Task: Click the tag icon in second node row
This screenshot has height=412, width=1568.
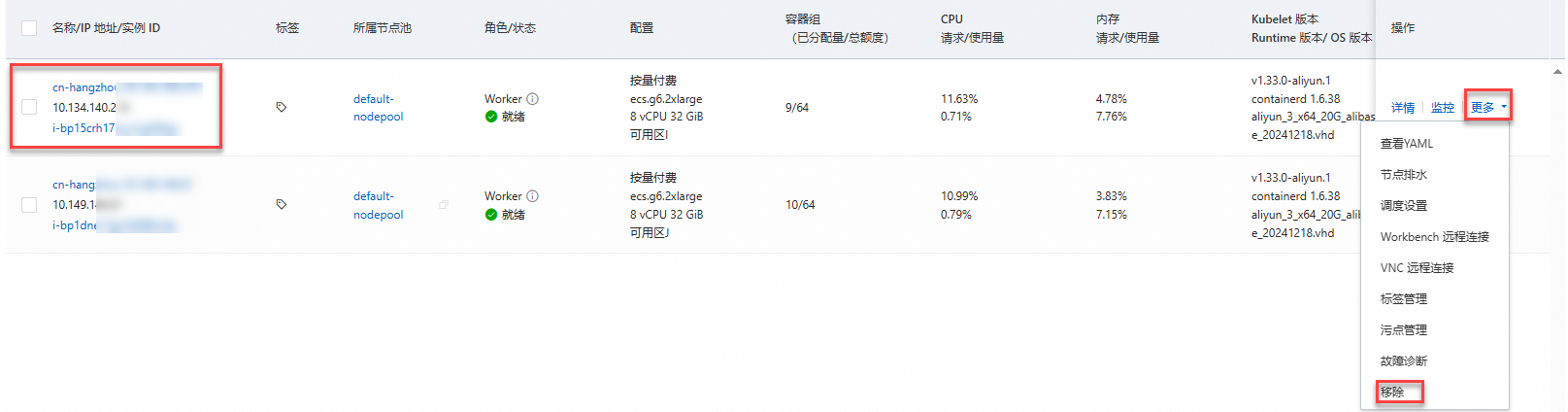Action: (282, 204)
